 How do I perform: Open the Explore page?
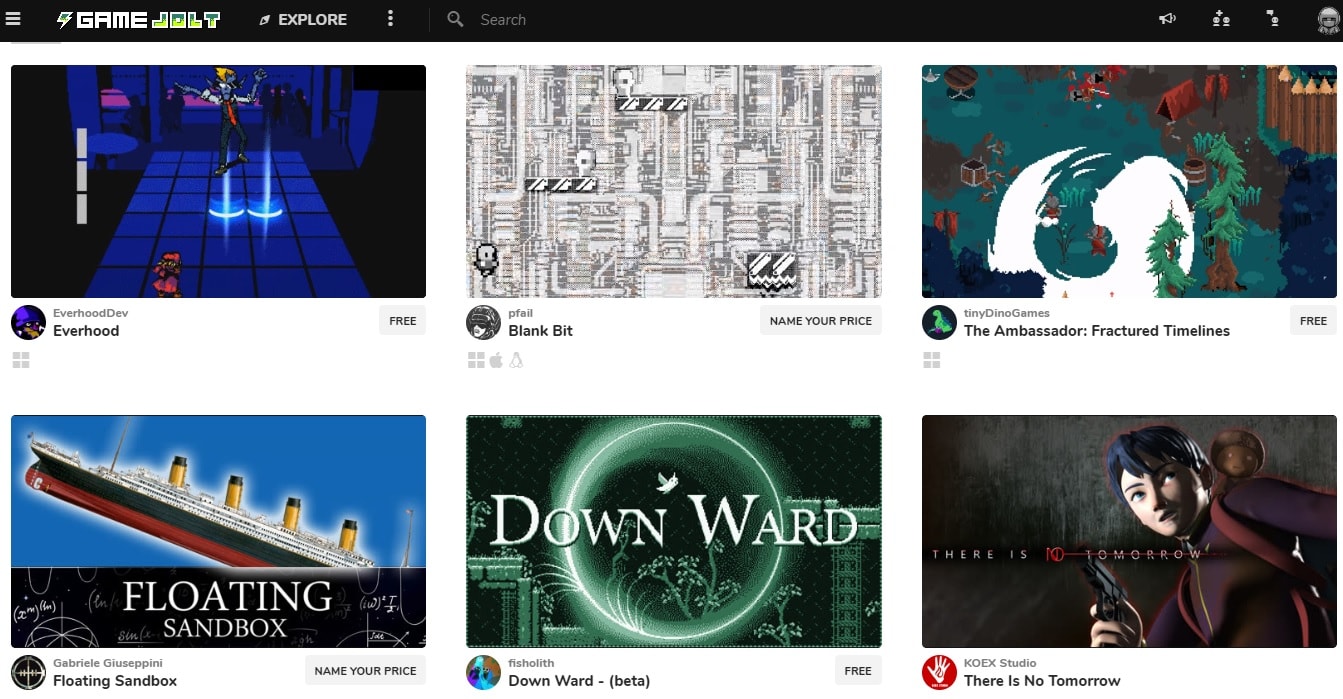coord(303,20)
